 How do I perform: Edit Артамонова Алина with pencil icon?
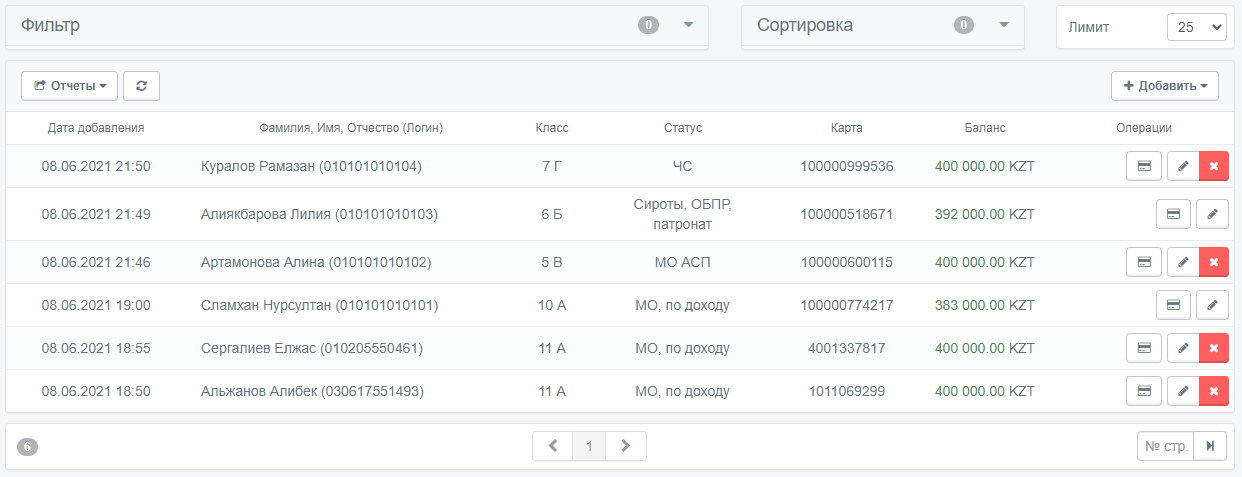pyautogui.click(x=1182, y=262)
